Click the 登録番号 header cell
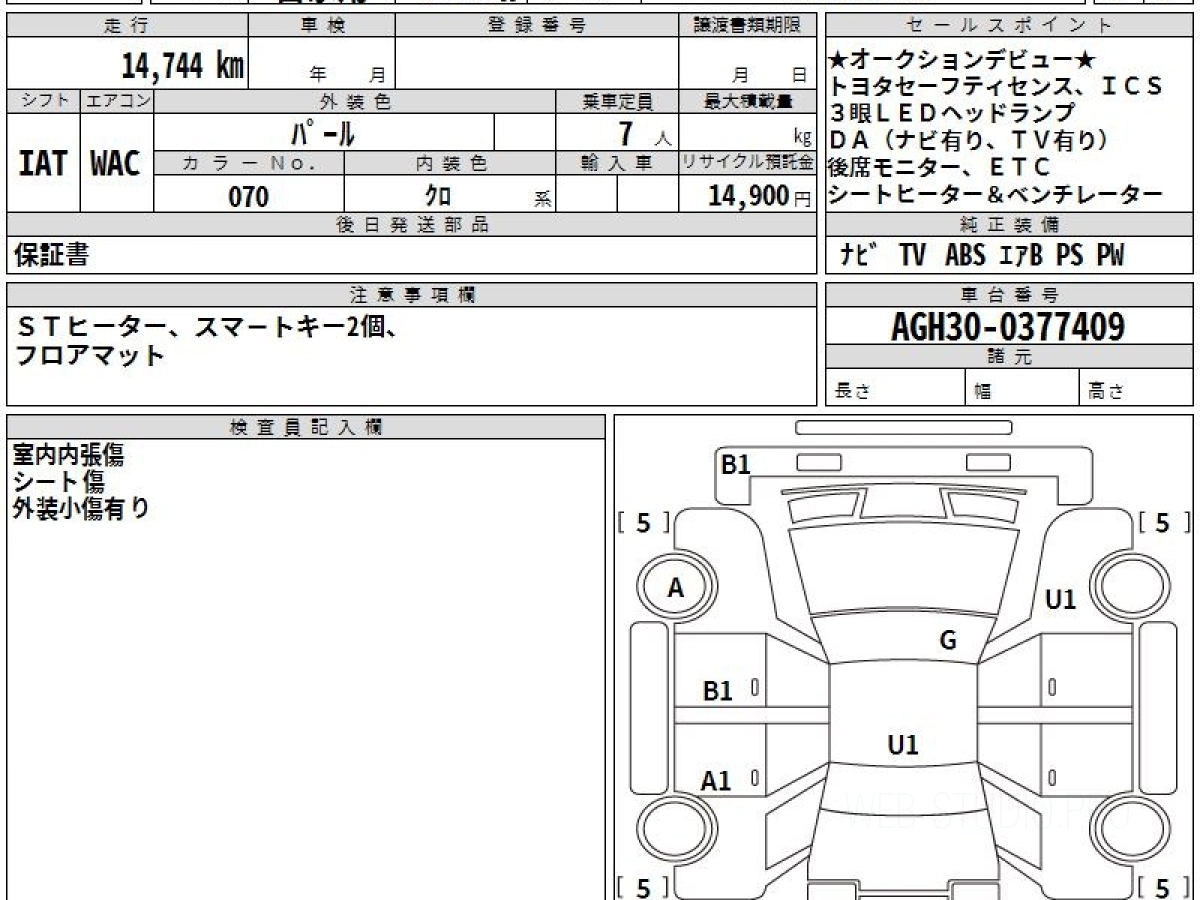 537,26
